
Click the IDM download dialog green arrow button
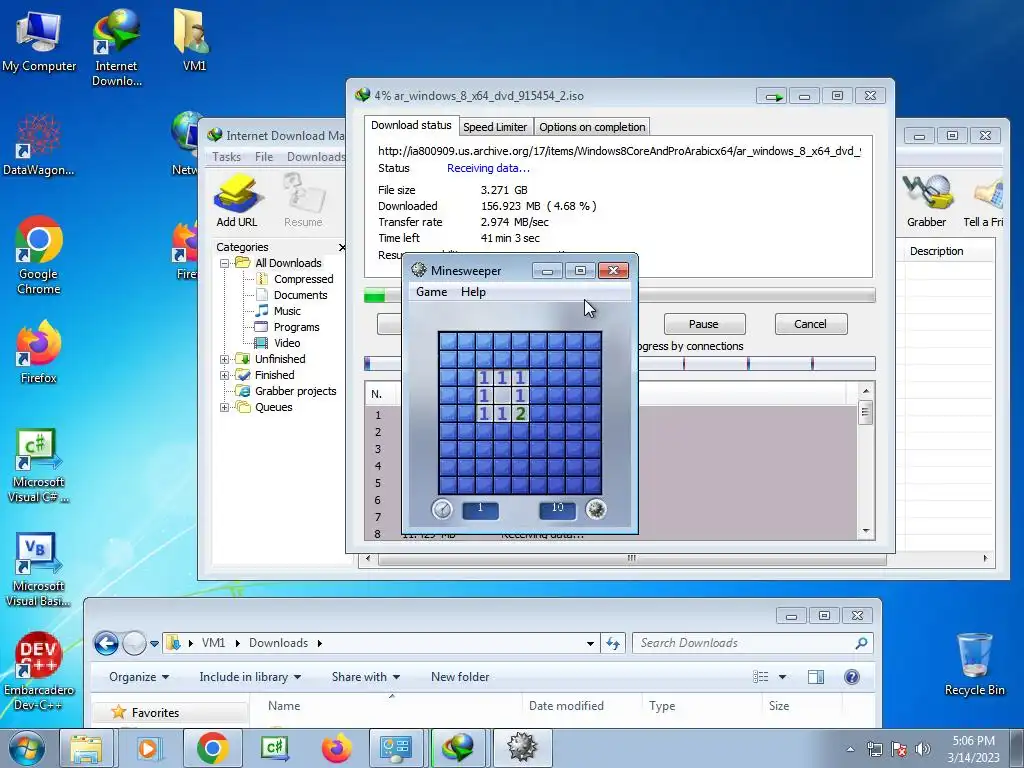click(773, 96)
